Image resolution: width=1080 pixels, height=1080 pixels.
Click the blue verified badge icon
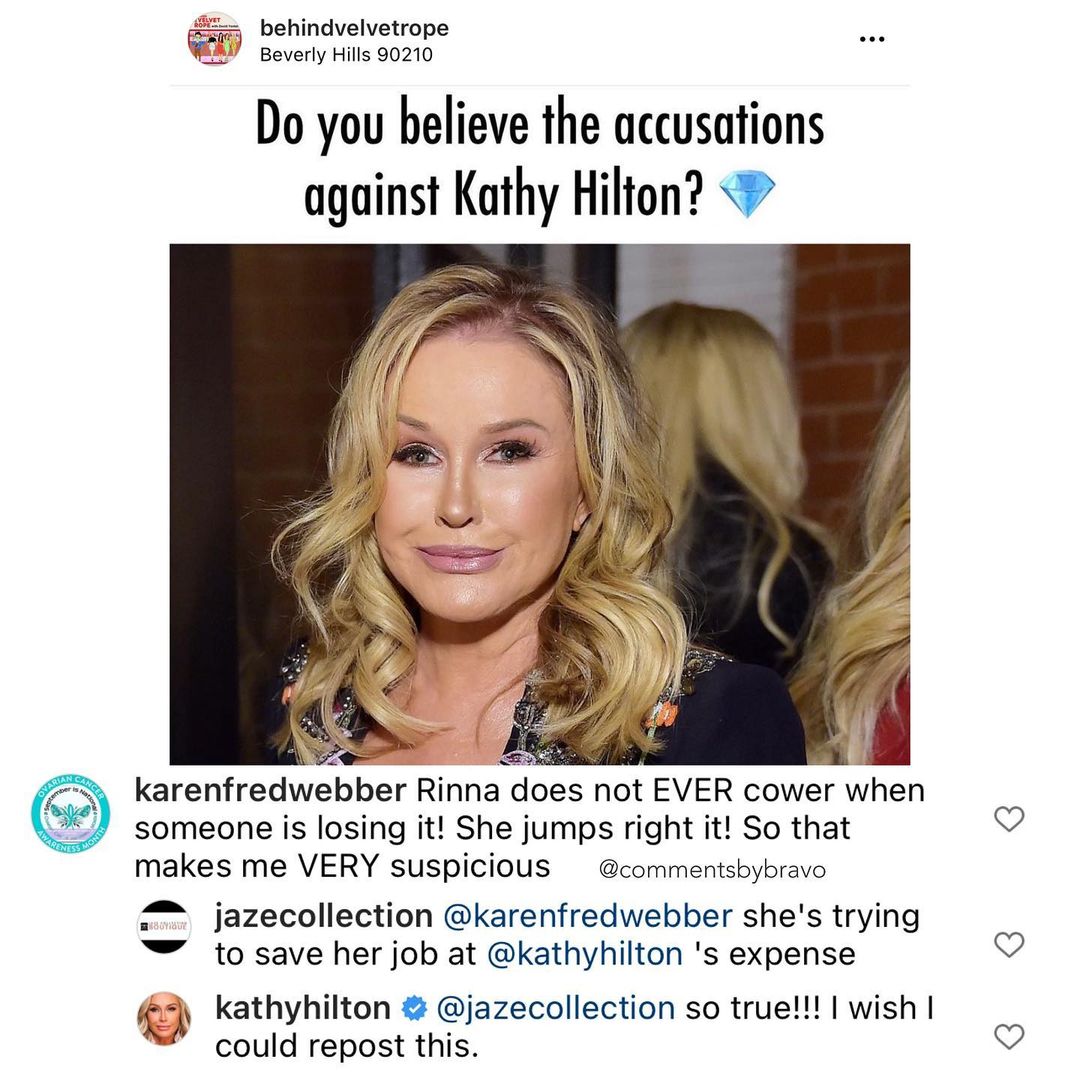(414, 1008)
